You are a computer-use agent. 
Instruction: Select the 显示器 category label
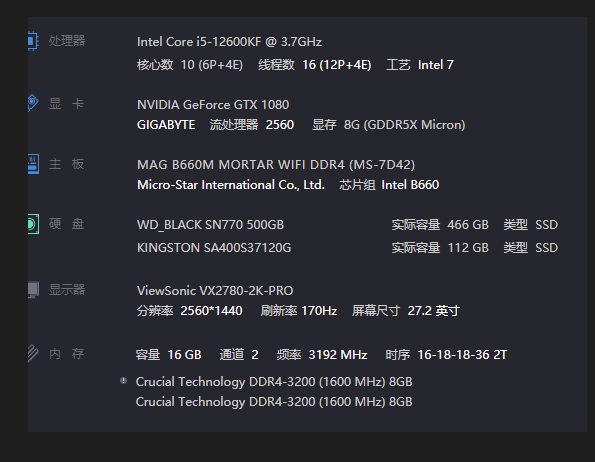[x=67, y=290]
